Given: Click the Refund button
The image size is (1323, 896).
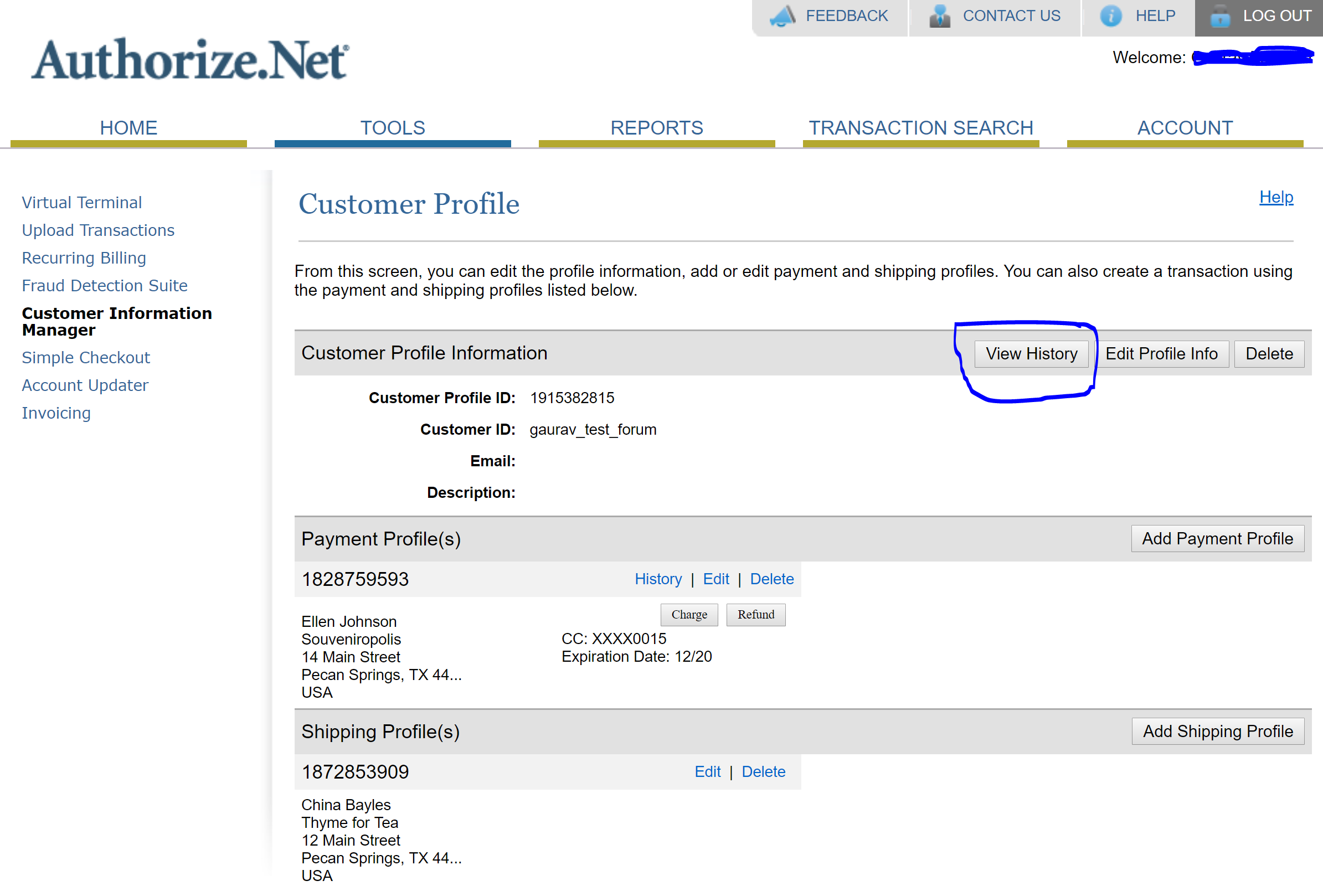Looking at the screenshot, I should click(x=755, y=615).
